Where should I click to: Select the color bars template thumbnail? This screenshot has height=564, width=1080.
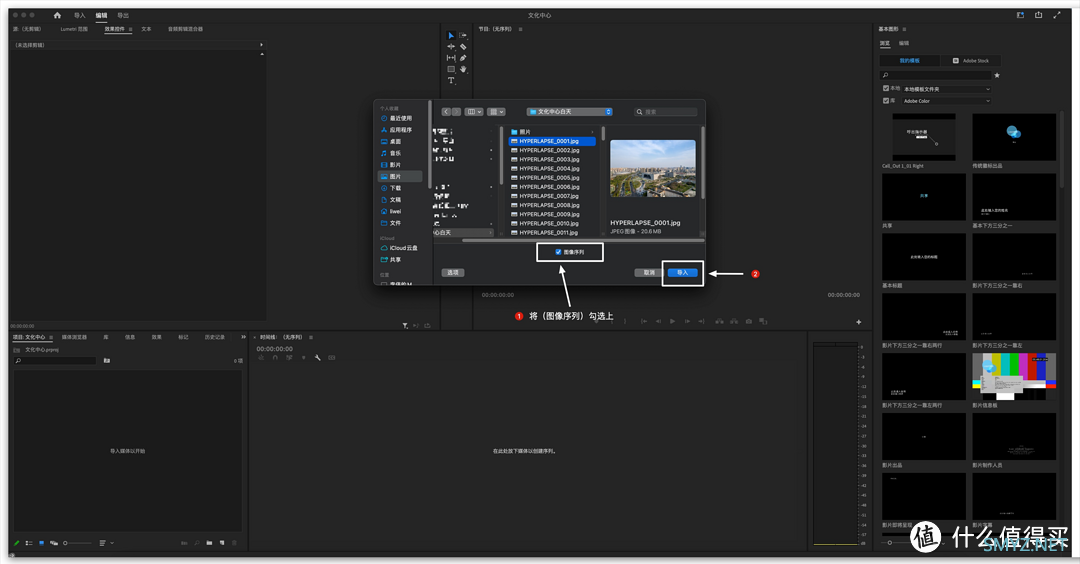click(1014, 377)
